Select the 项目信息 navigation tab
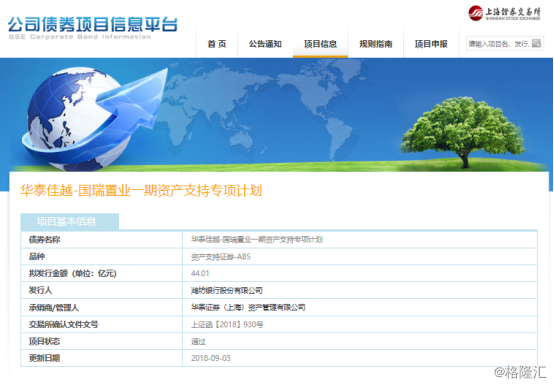Viewport: 554px width, 386px height. pyautogui.click(x=320, y=44)
